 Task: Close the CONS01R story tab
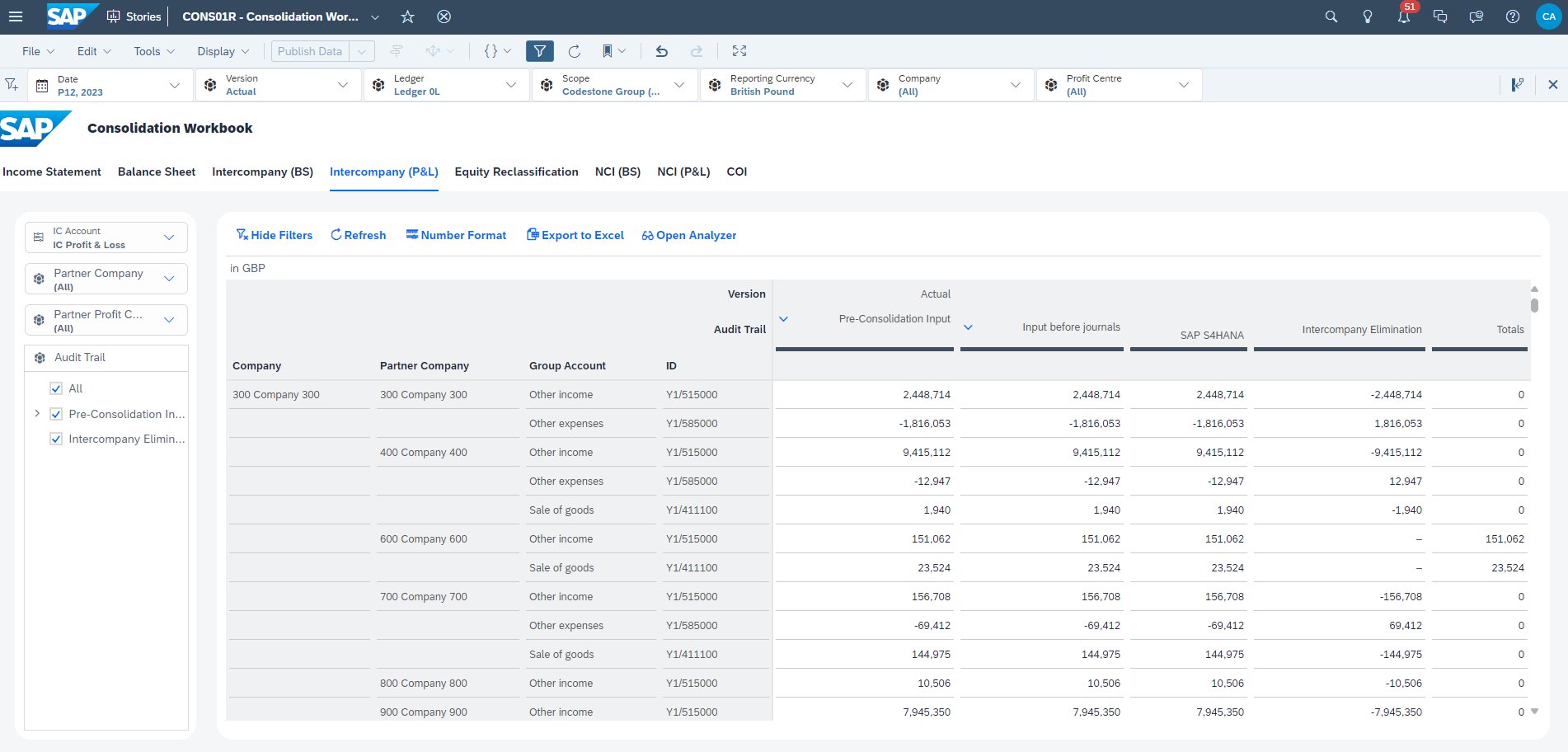pos(444,16)
